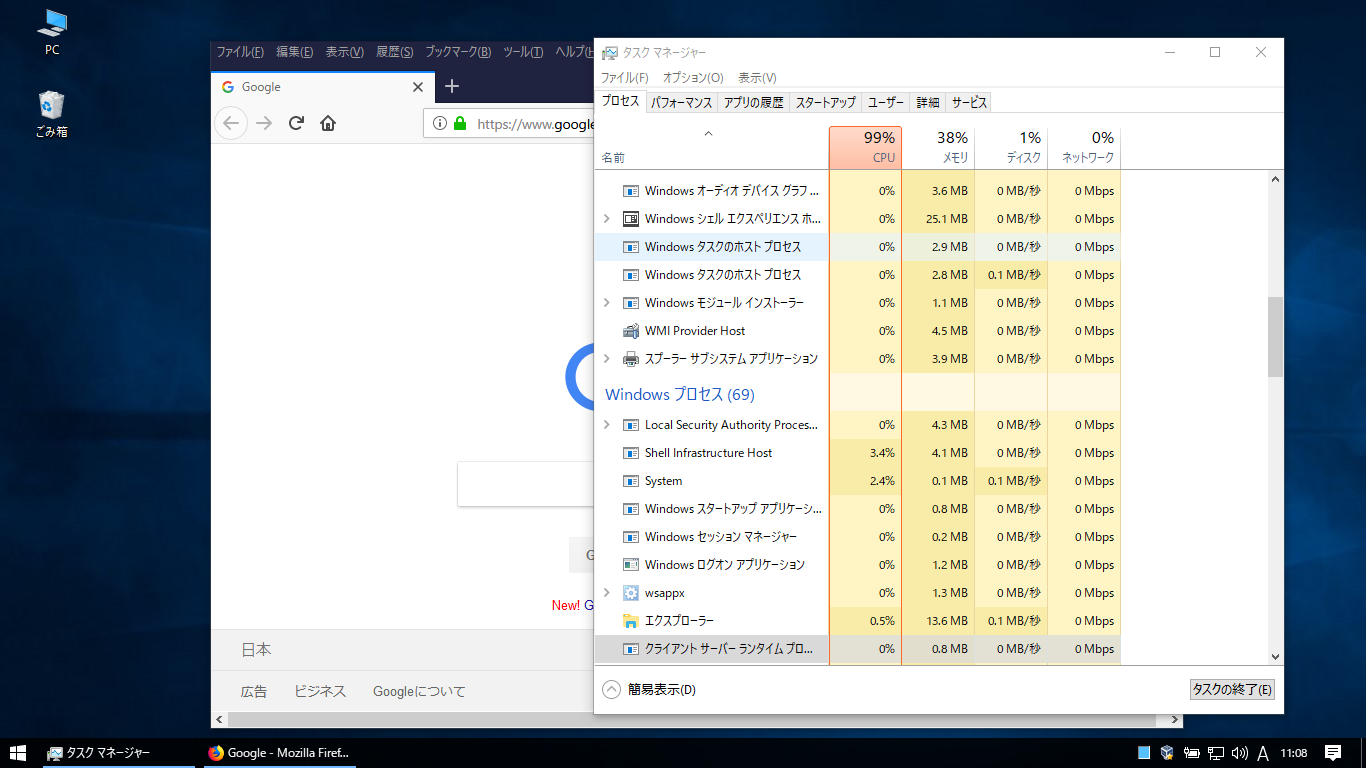The width and height of the screenshot is (1366, 768).
Task: Open Task Manager ファイル menu
Action: coord(624,78)
